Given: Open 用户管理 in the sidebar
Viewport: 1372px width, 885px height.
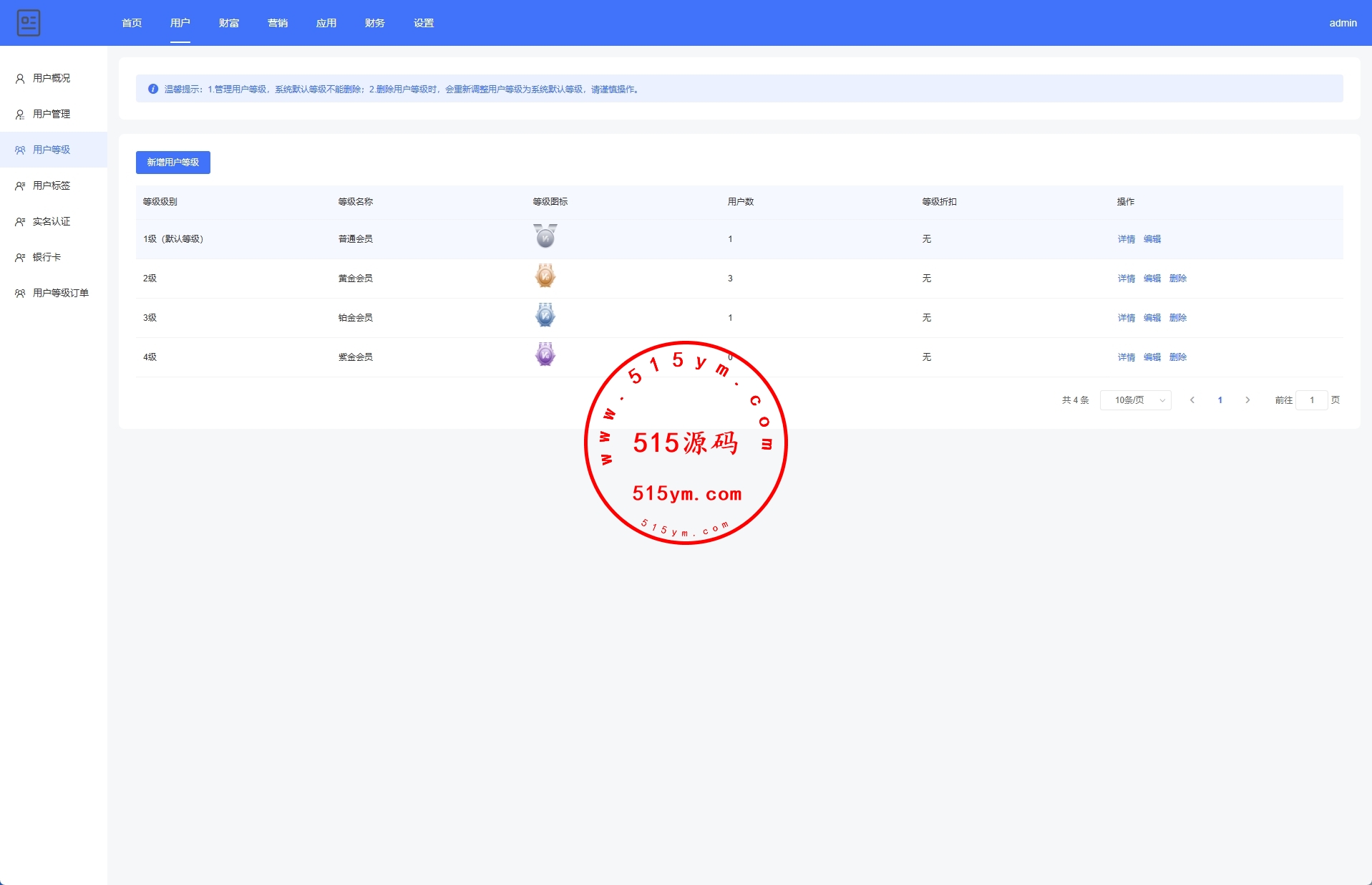Looking at the screenshot, I should 52,114.
